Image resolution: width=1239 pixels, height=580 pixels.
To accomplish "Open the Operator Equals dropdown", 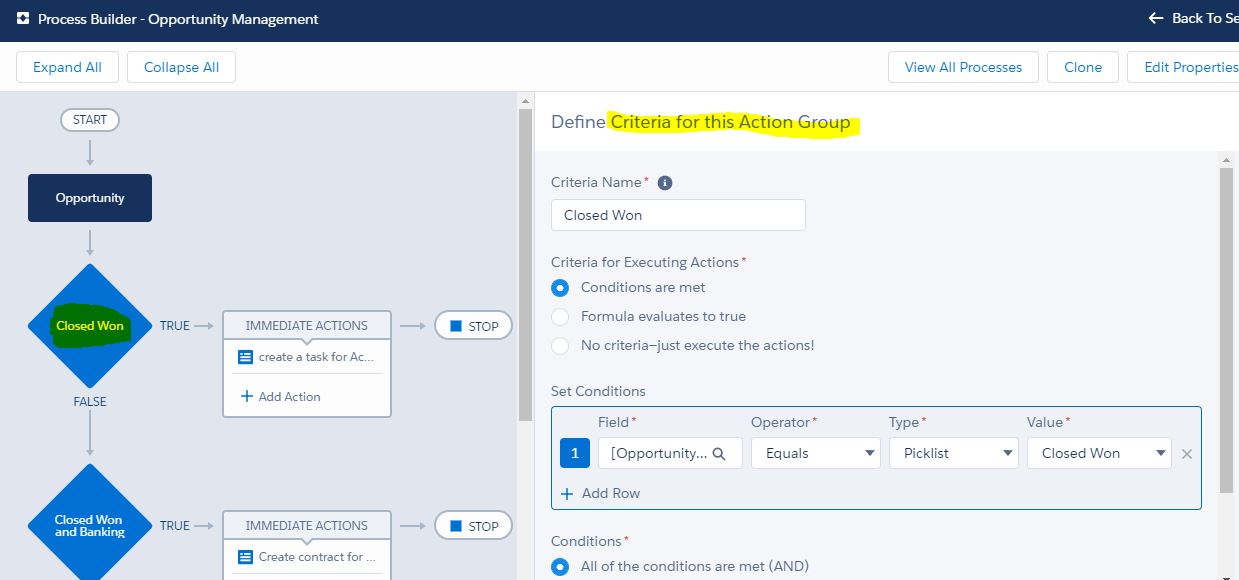I will (815, 453).
